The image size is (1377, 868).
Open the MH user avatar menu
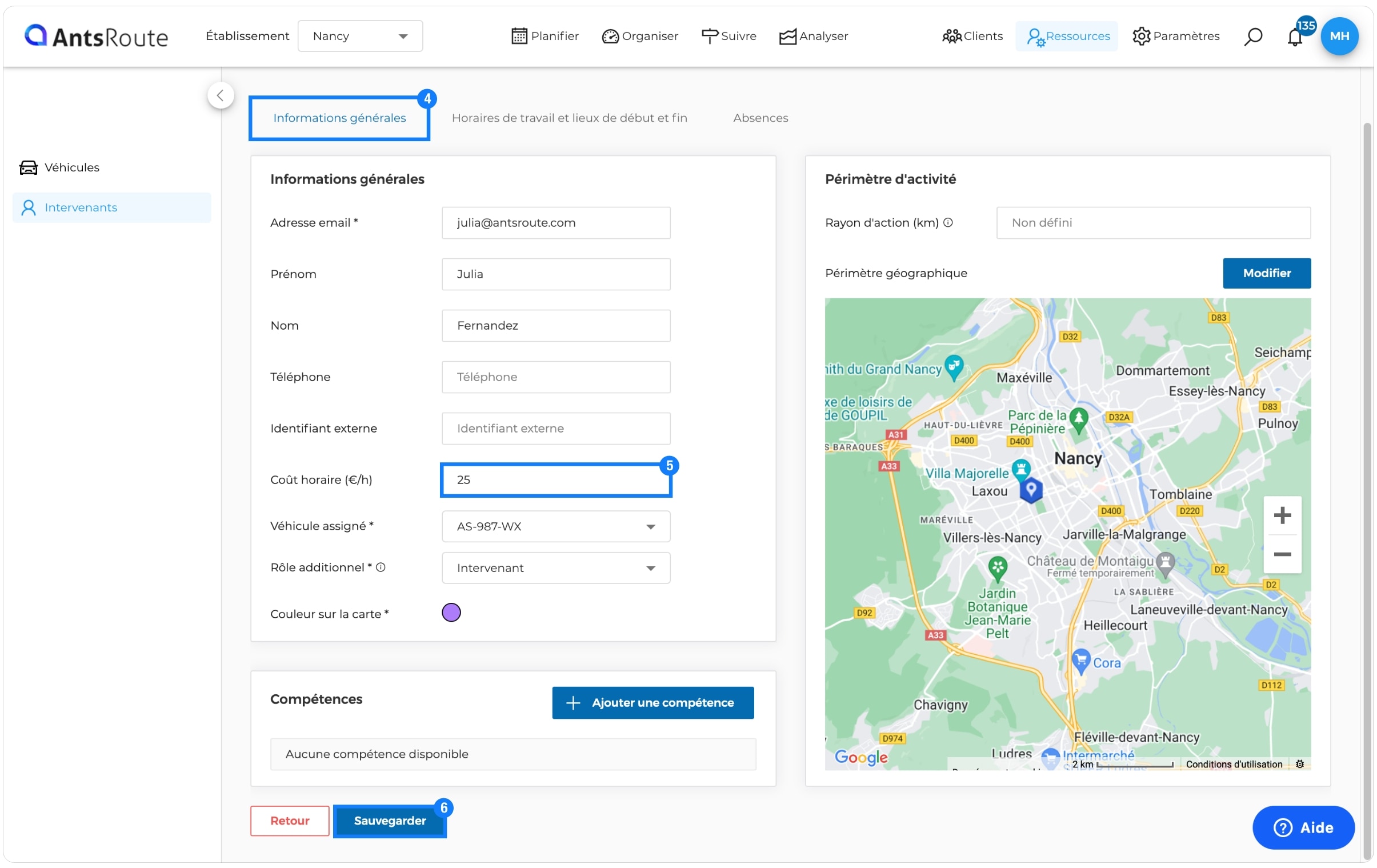point(1339,36)
